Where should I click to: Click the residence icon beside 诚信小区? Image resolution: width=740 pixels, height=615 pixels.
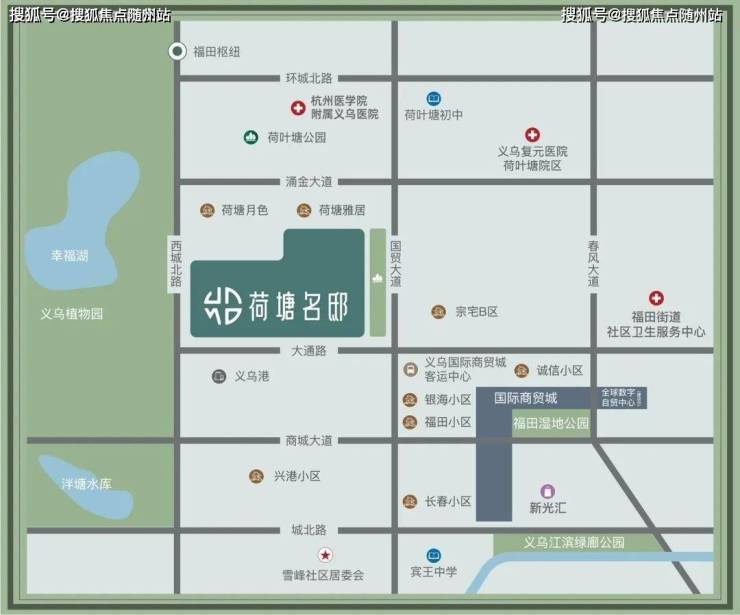(x=521, y=371)
